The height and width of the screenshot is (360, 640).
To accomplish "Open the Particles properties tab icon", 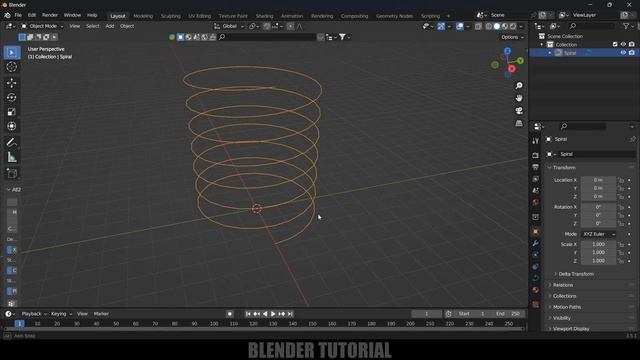I will (x=536, y=255).
